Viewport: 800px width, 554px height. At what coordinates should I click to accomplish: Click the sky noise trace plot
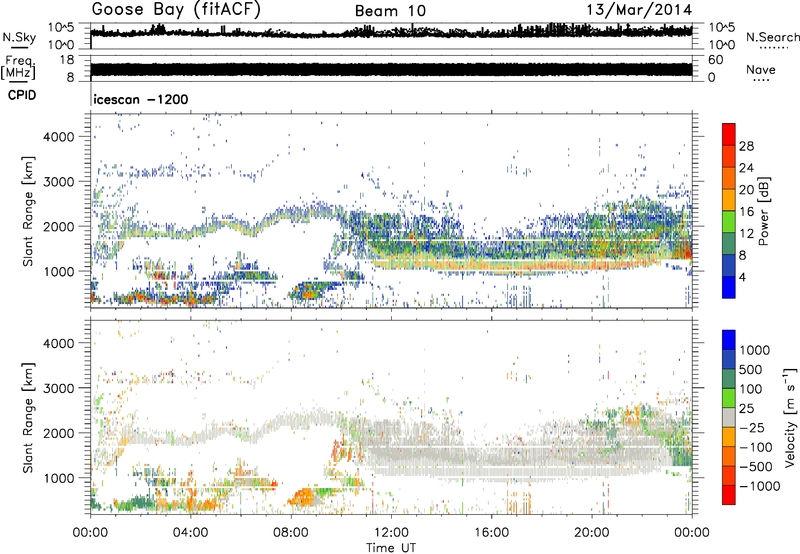pyautogui.click(x=391, y=32)
